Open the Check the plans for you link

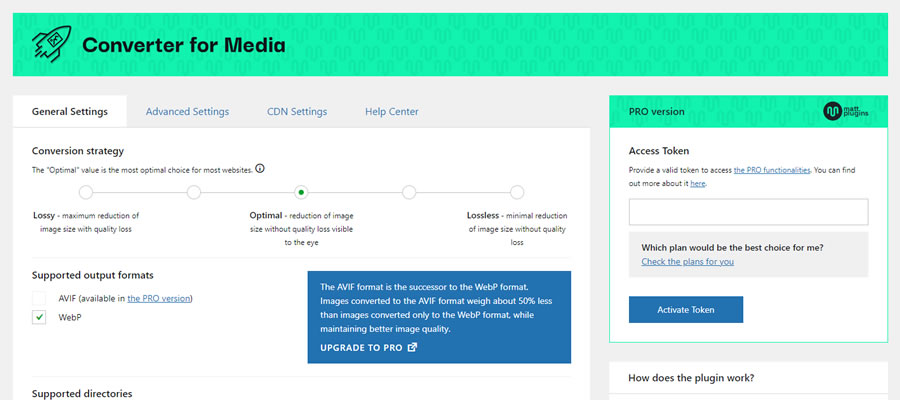coord(688,262)
